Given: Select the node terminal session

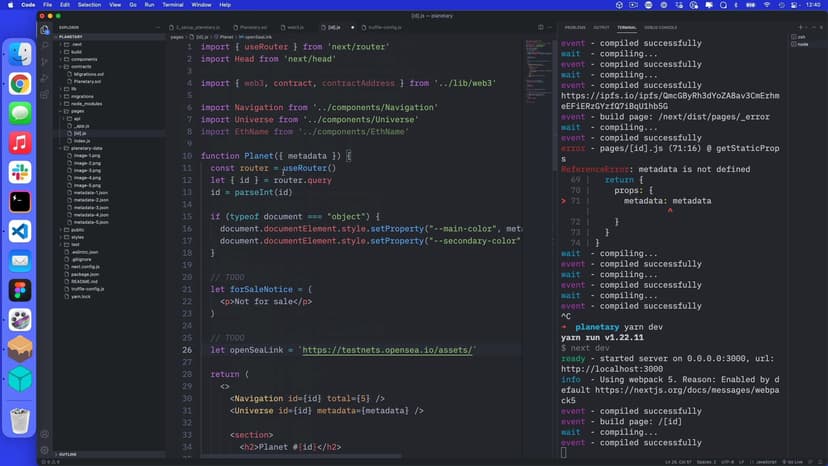Looking at the screenshot, I should click(x=802, y=44).
